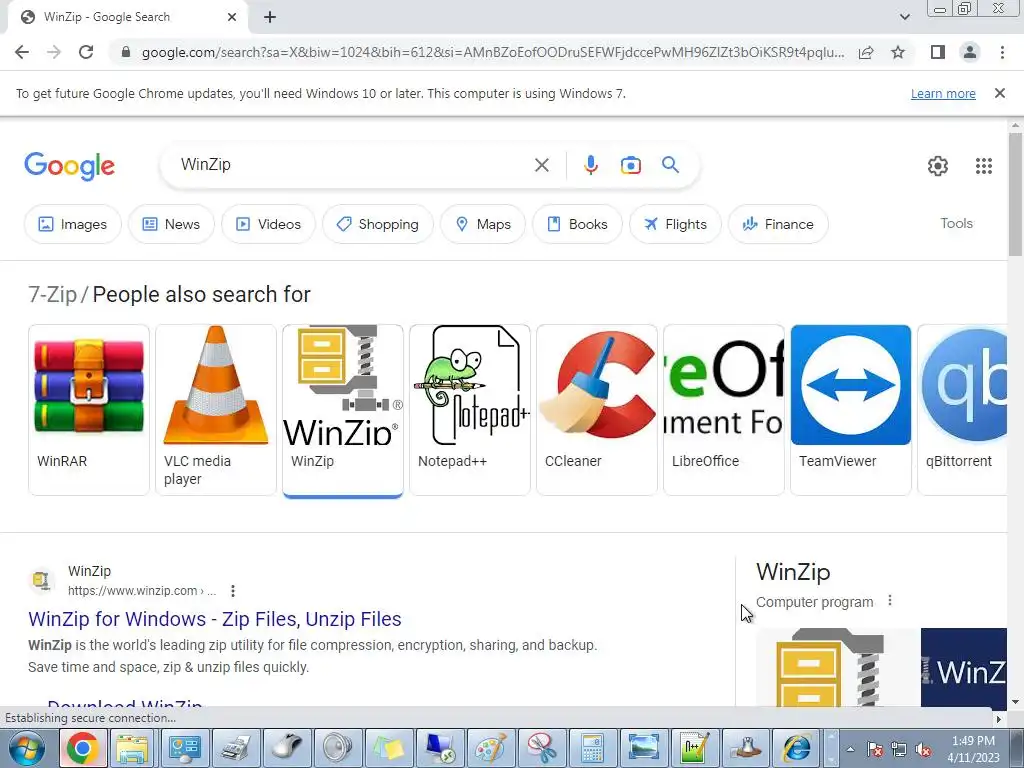This screenshot has height=768, width=1024.
Task: Select the TeamViewer card
Action: tap(850, 409)
